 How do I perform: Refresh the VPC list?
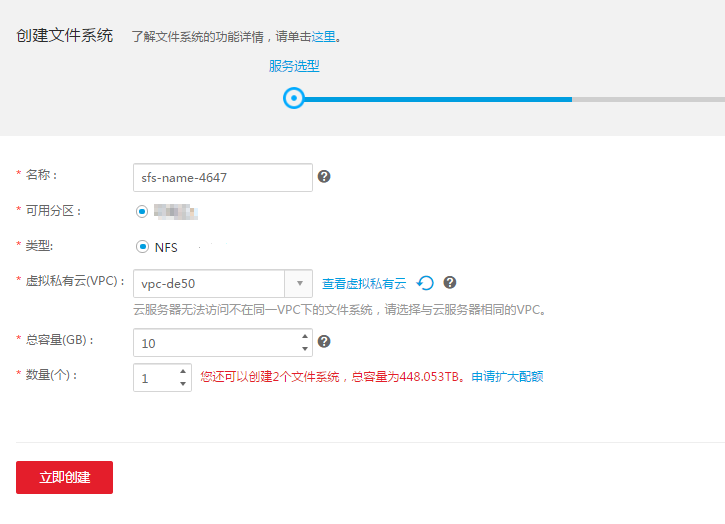pyautogui.click(x=425, y=283)
